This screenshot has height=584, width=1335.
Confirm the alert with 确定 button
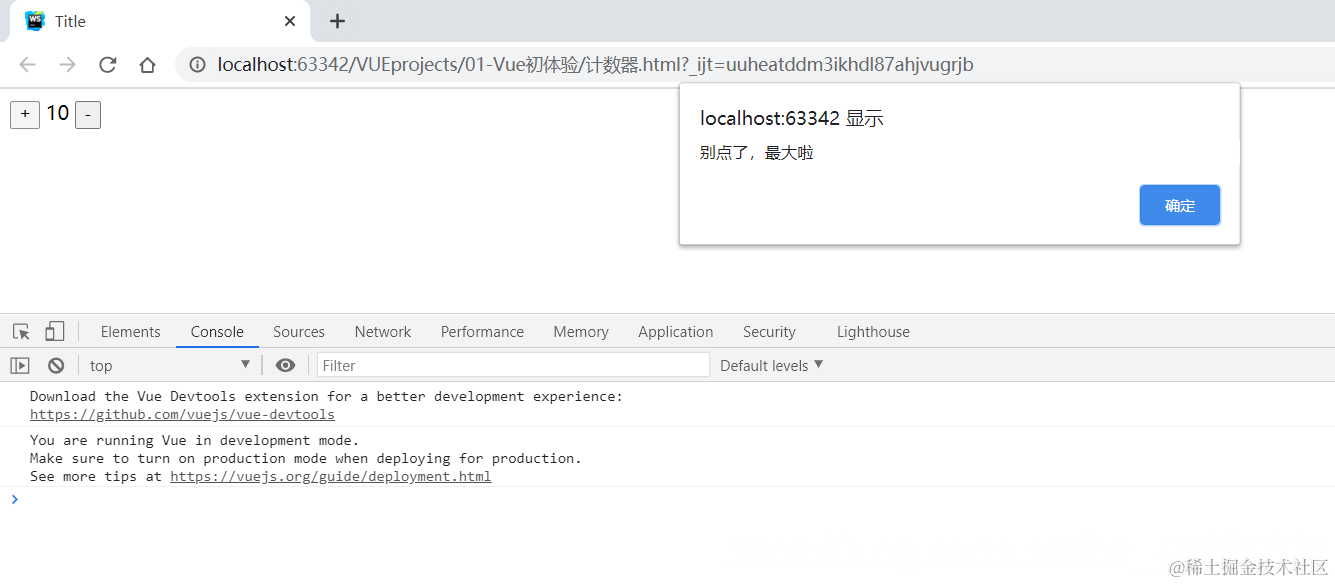(1180, 205)
